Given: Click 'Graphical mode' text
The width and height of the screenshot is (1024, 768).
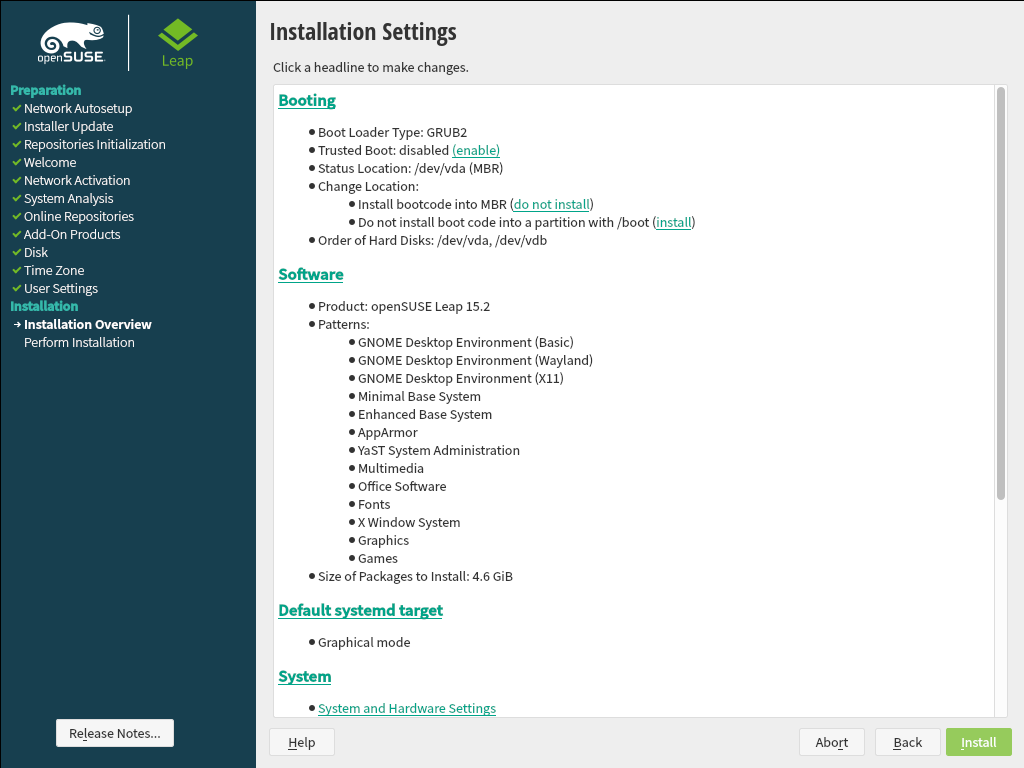Looking at the screenshot, I should pyautogui.click(x=364, y=643).
